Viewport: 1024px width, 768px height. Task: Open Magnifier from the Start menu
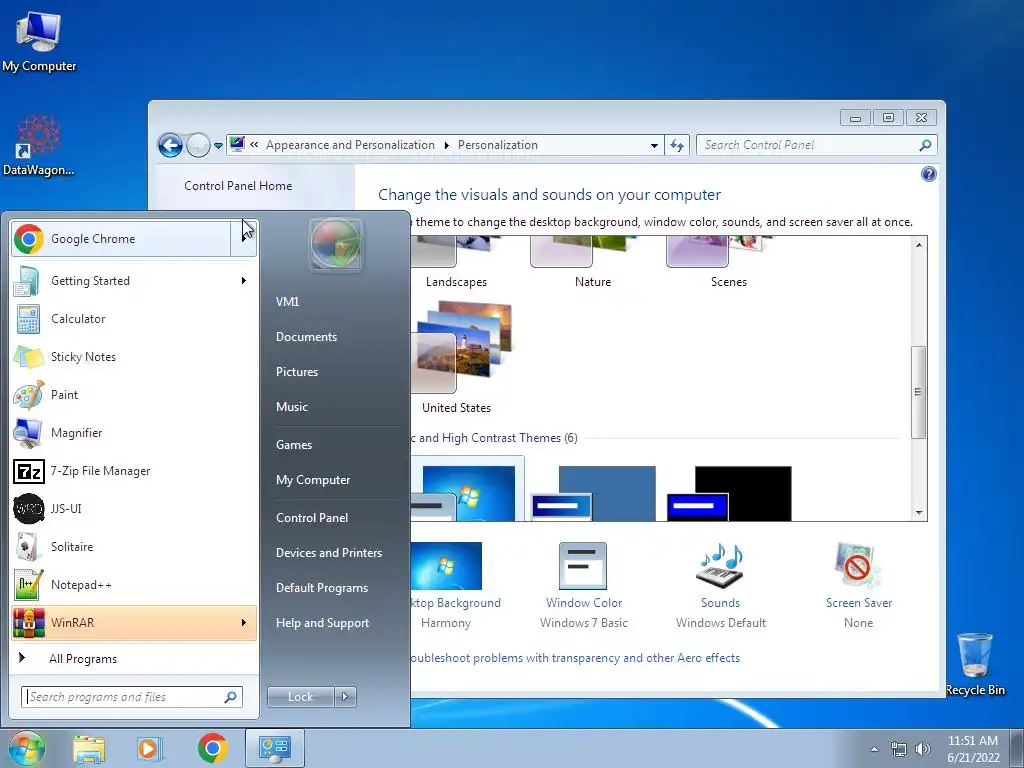click(x=134, y=433)
